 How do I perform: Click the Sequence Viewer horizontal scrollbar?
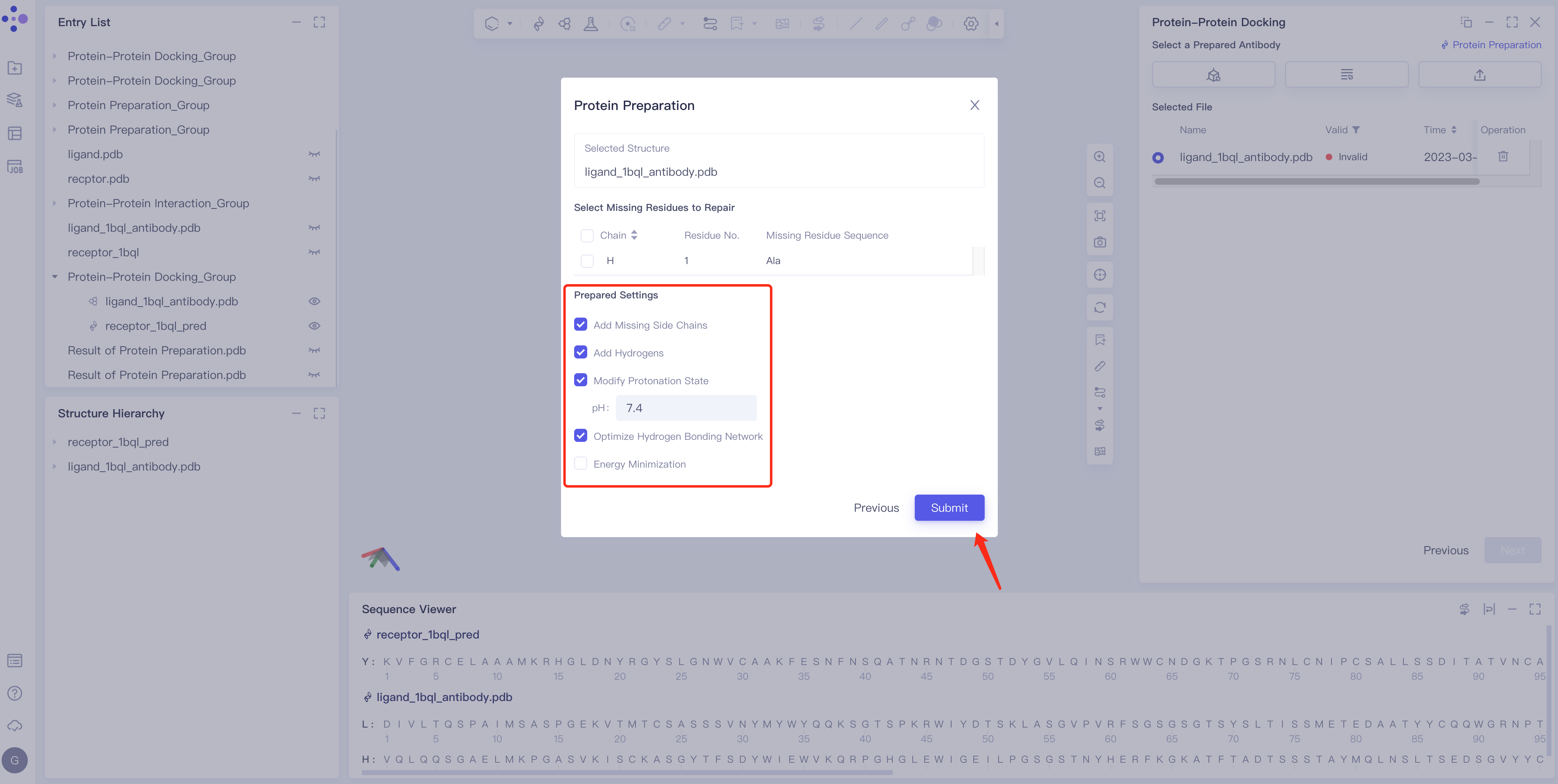click(627, 772)
